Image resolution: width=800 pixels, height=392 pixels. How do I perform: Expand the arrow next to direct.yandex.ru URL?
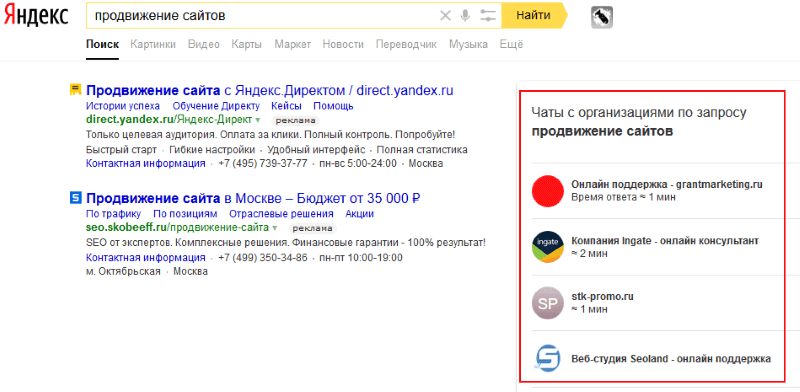point(258,120)
